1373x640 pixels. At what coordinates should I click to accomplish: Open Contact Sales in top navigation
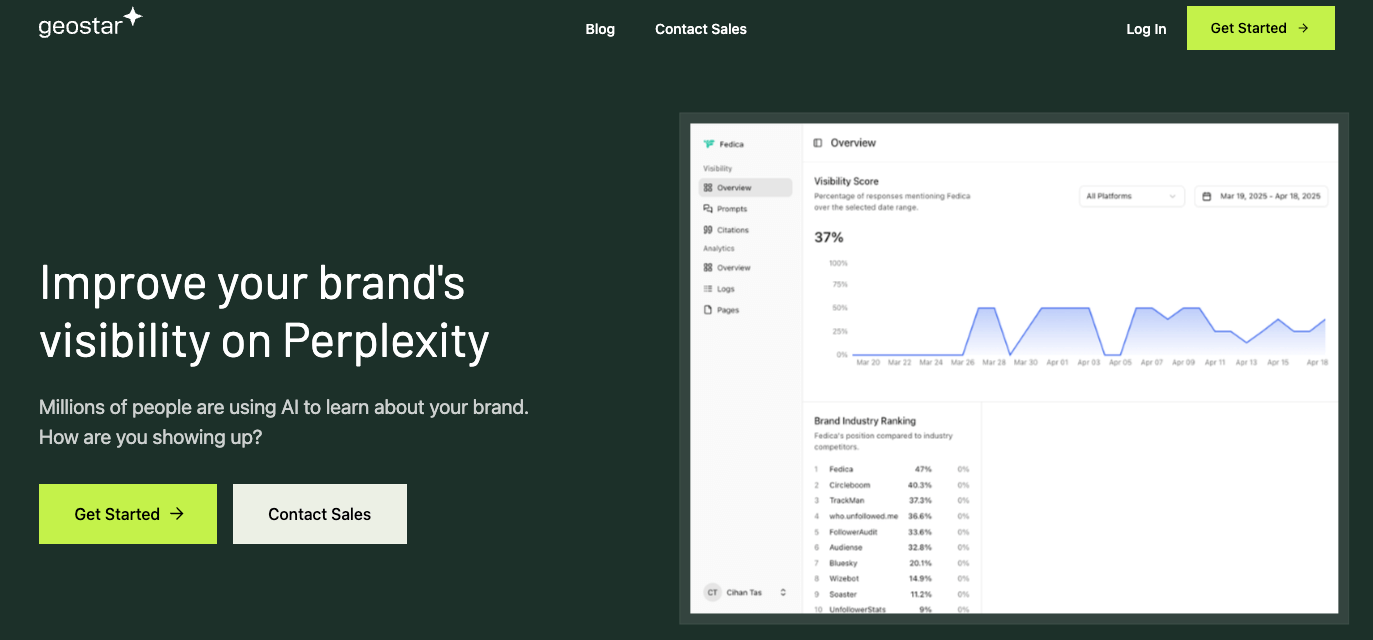701,29
